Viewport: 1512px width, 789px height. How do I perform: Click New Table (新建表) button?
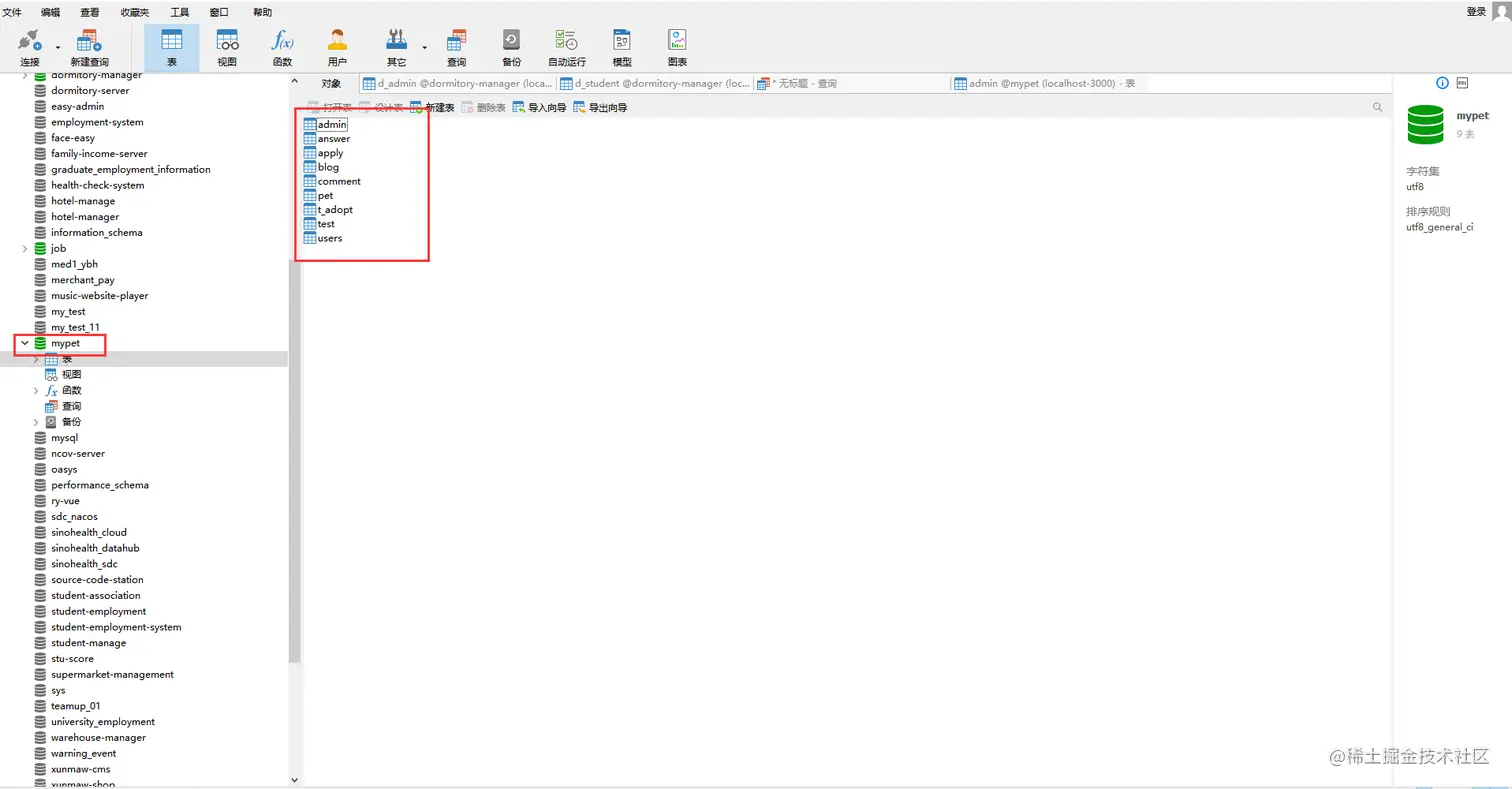(432, 107)
